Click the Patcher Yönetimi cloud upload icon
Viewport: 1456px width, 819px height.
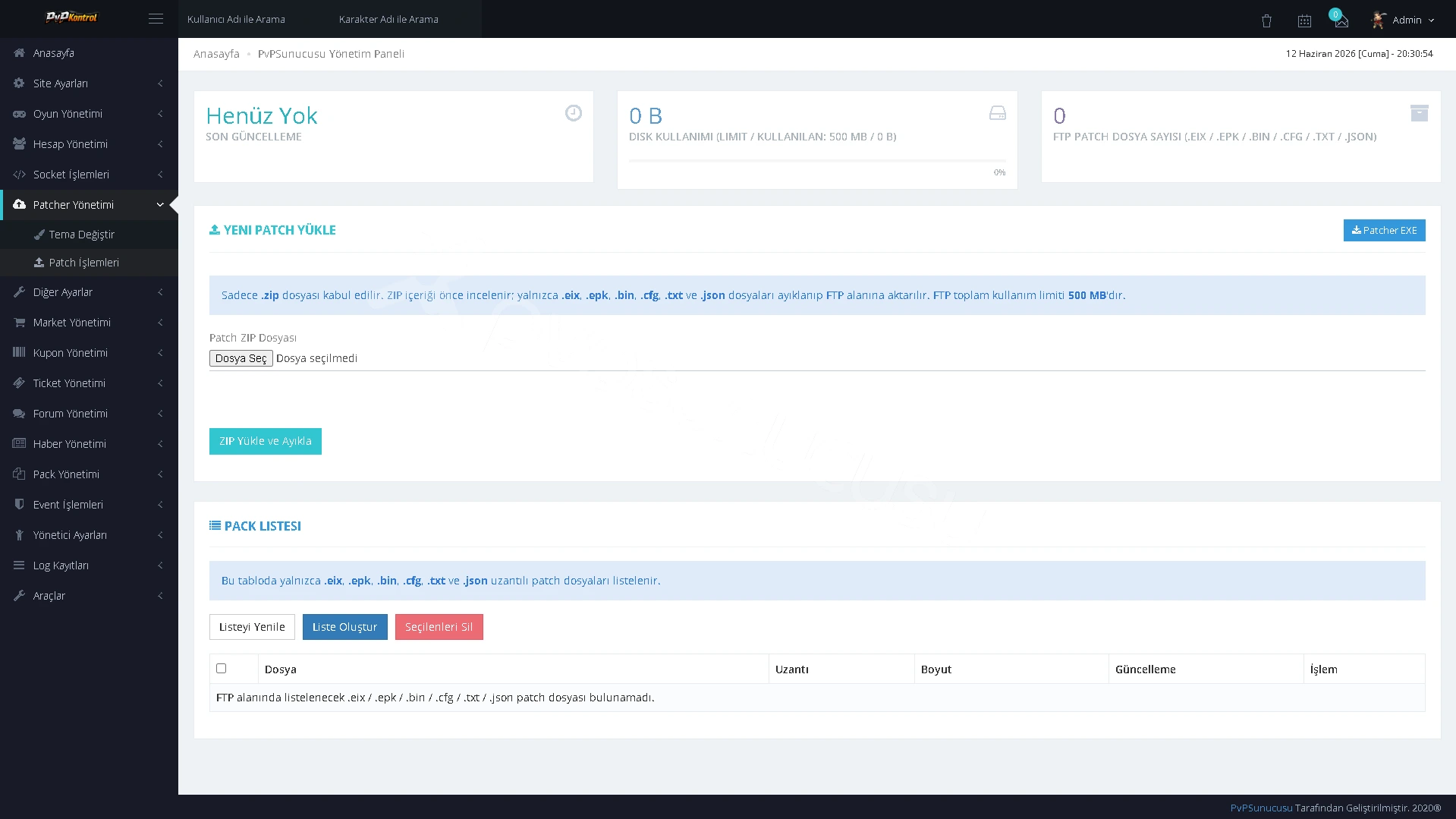[x=19, y=205]
